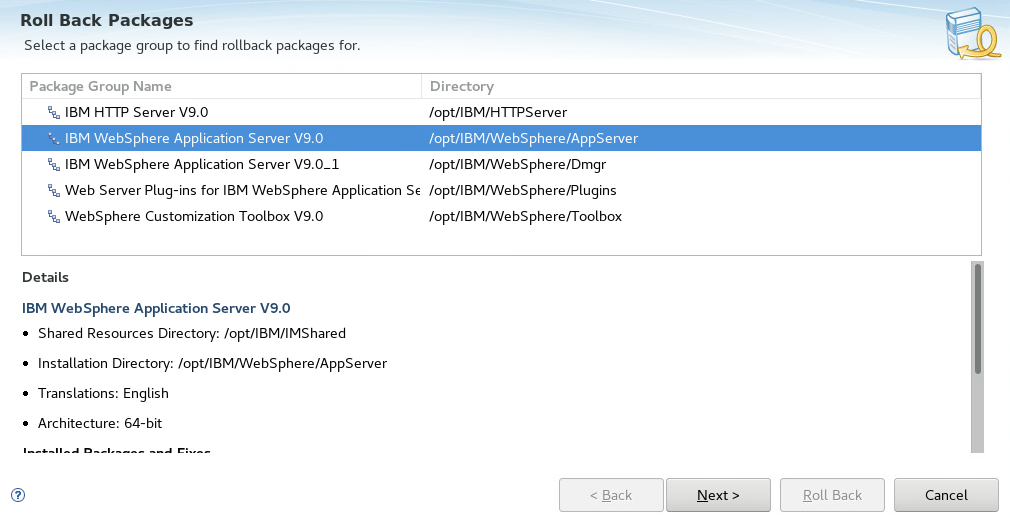Click the Package Group Name column header
Screen dimensions: 1010x518
(x=222, y=86)
